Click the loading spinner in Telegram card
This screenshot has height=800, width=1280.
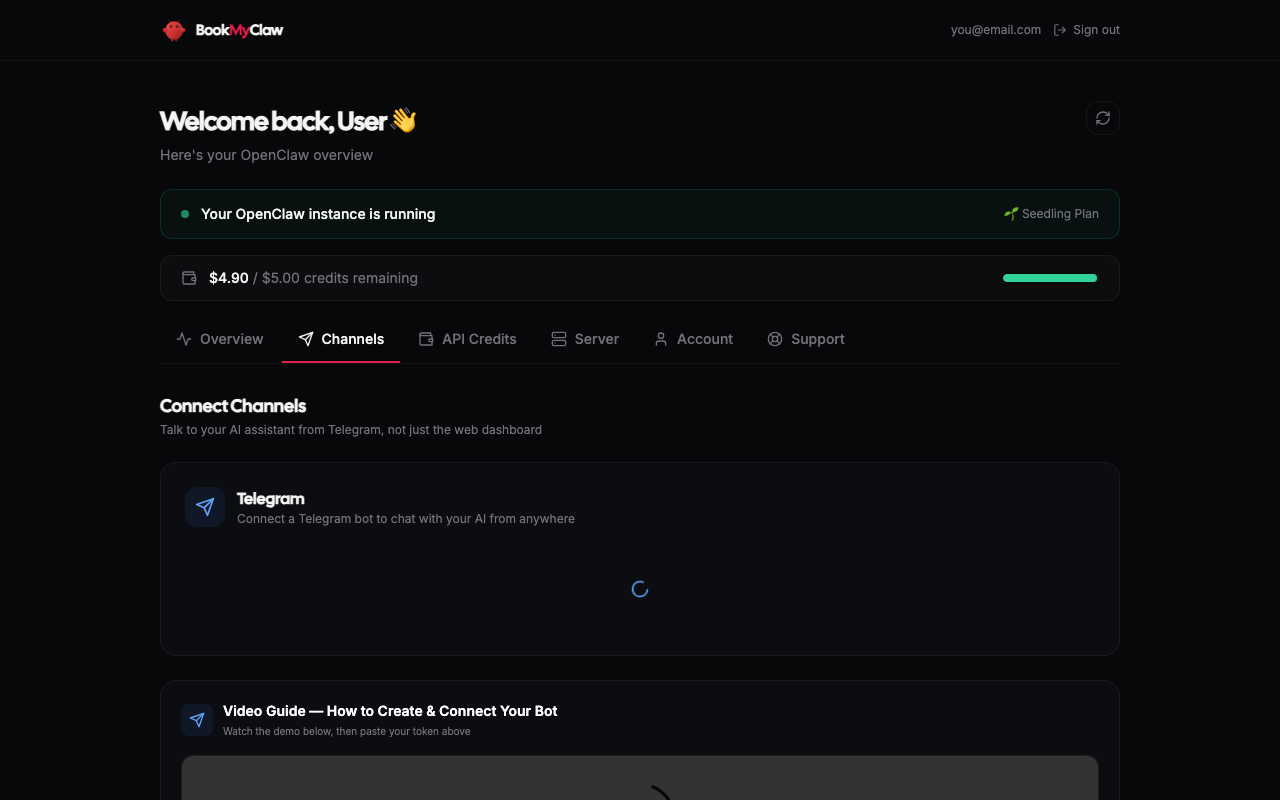coord(639,589)
